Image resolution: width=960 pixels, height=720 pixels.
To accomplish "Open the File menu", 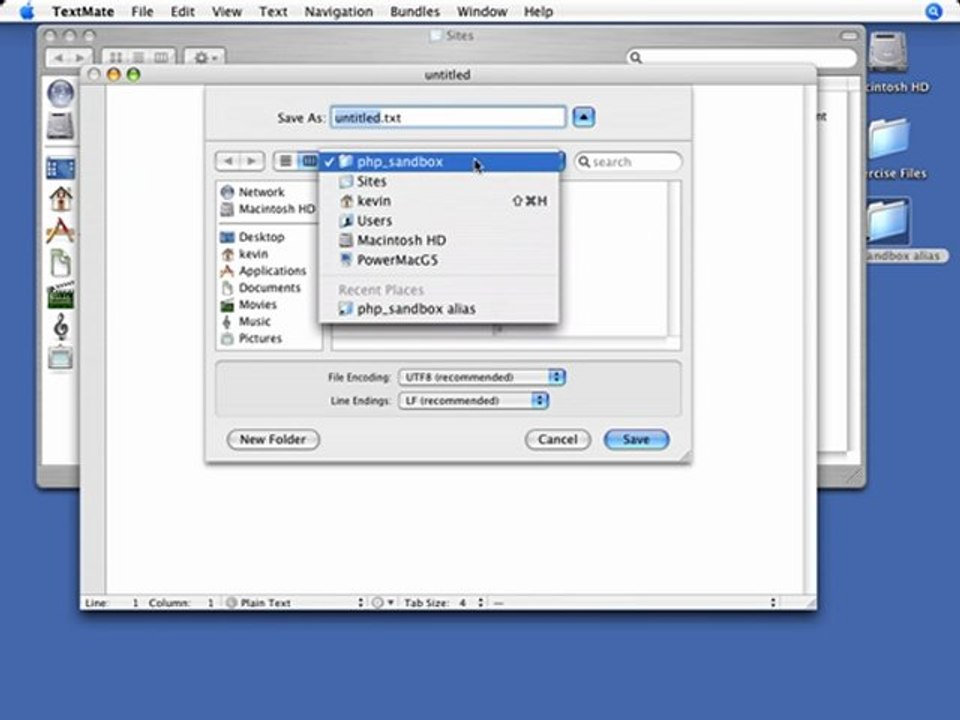I will pyautogui.click(x=142, y=12).
